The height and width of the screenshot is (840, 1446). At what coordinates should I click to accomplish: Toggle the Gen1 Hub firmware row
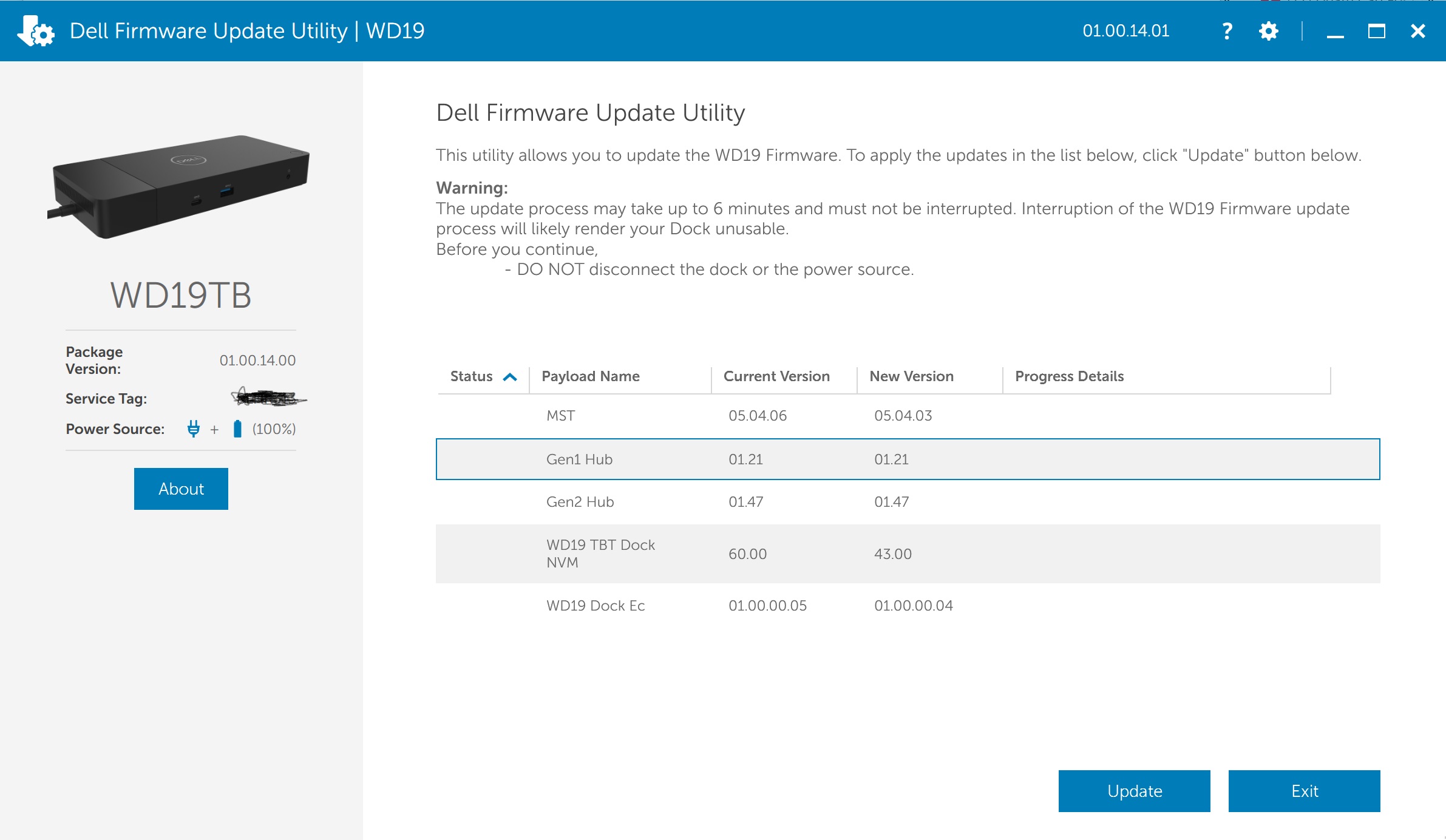(908, 458)
